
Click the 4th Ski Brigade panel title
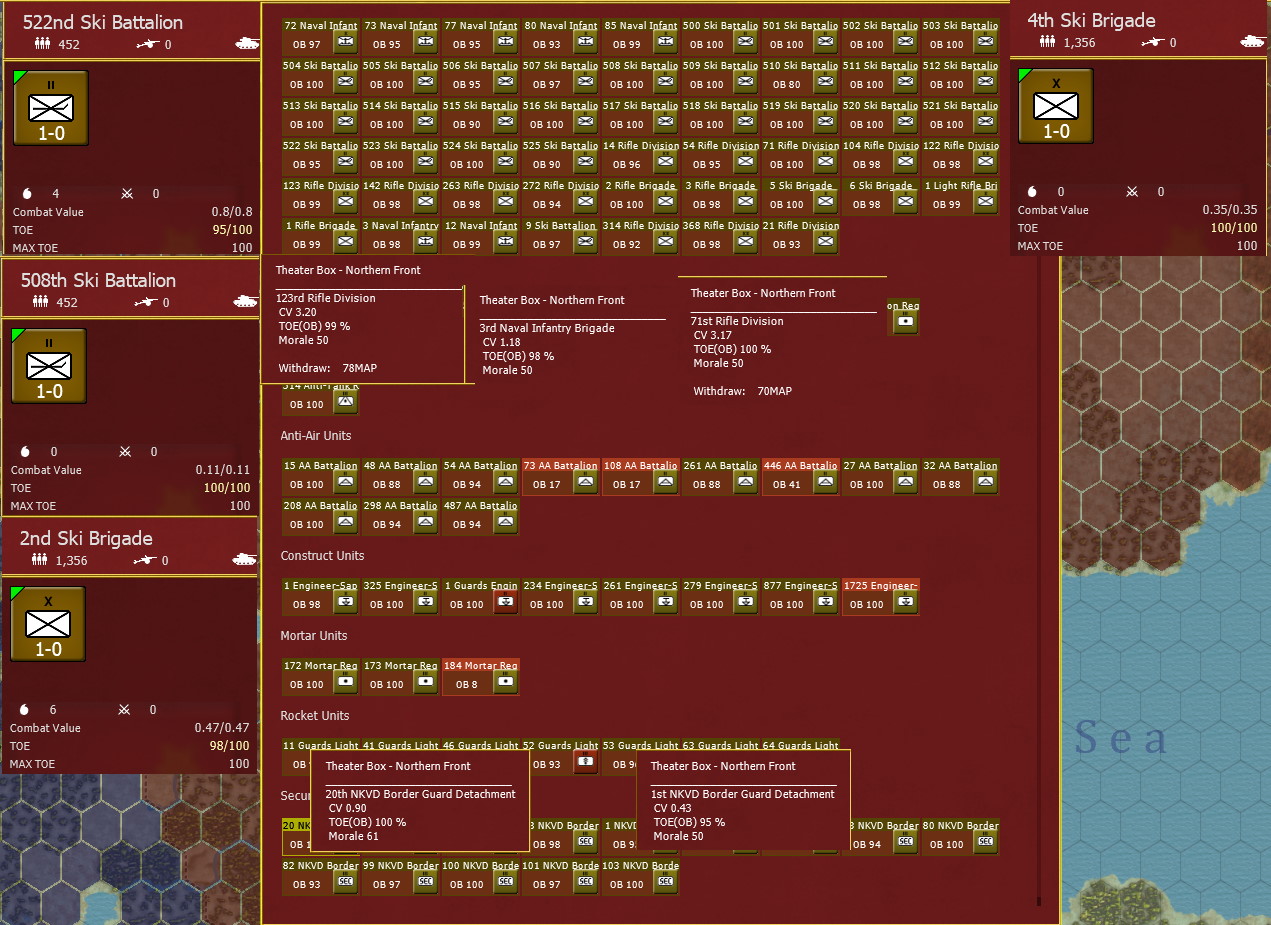[1091, 20]
